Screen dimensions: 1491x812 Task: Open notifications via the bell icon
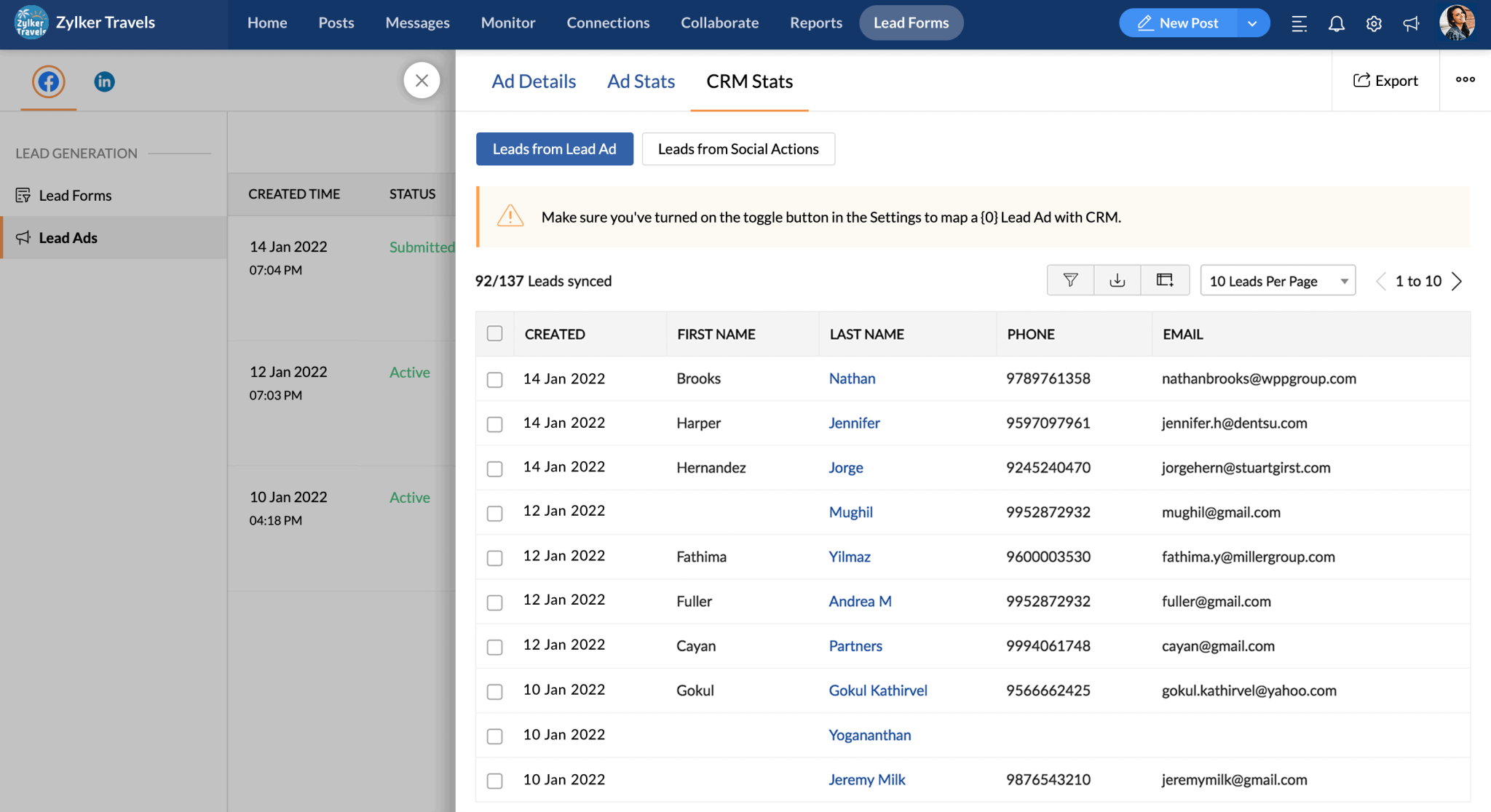1335,23
